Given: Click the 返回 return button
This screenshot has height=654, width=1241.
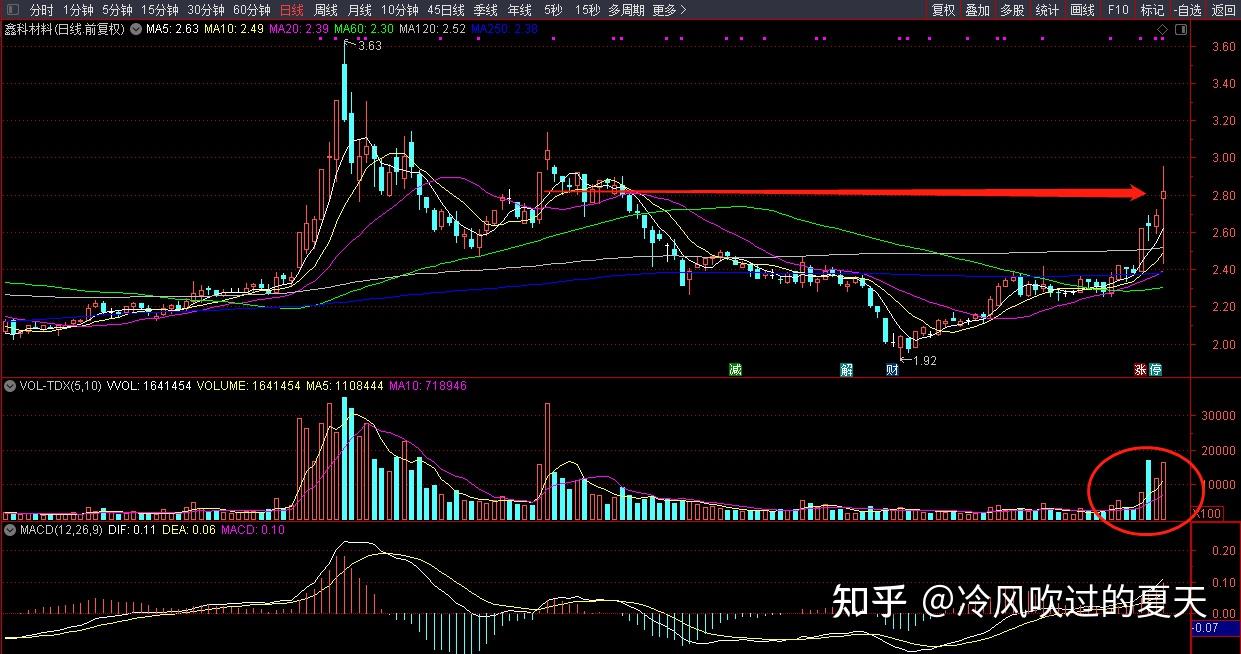Looking at the screenshot, I should [x=1222, y=9].
